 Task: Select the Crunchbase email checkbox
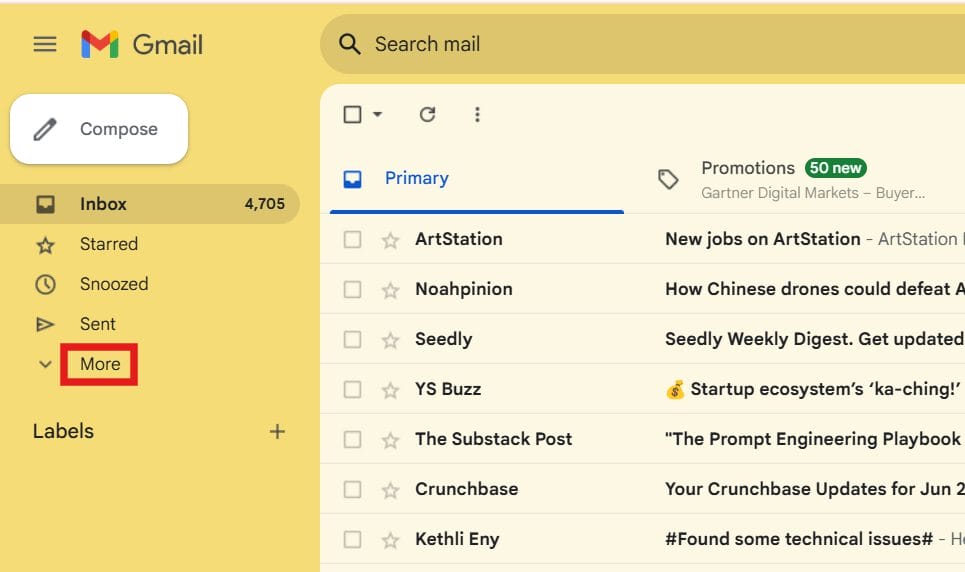click(x=352, y=489)
